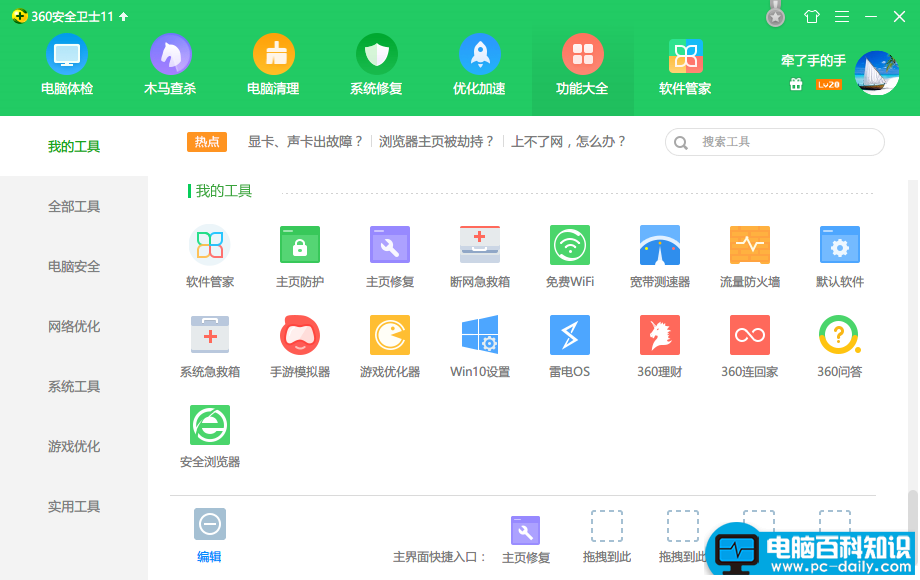Select 我的工具 sidebar tab
Screen dimensions: 920x580
coord(74,146)
